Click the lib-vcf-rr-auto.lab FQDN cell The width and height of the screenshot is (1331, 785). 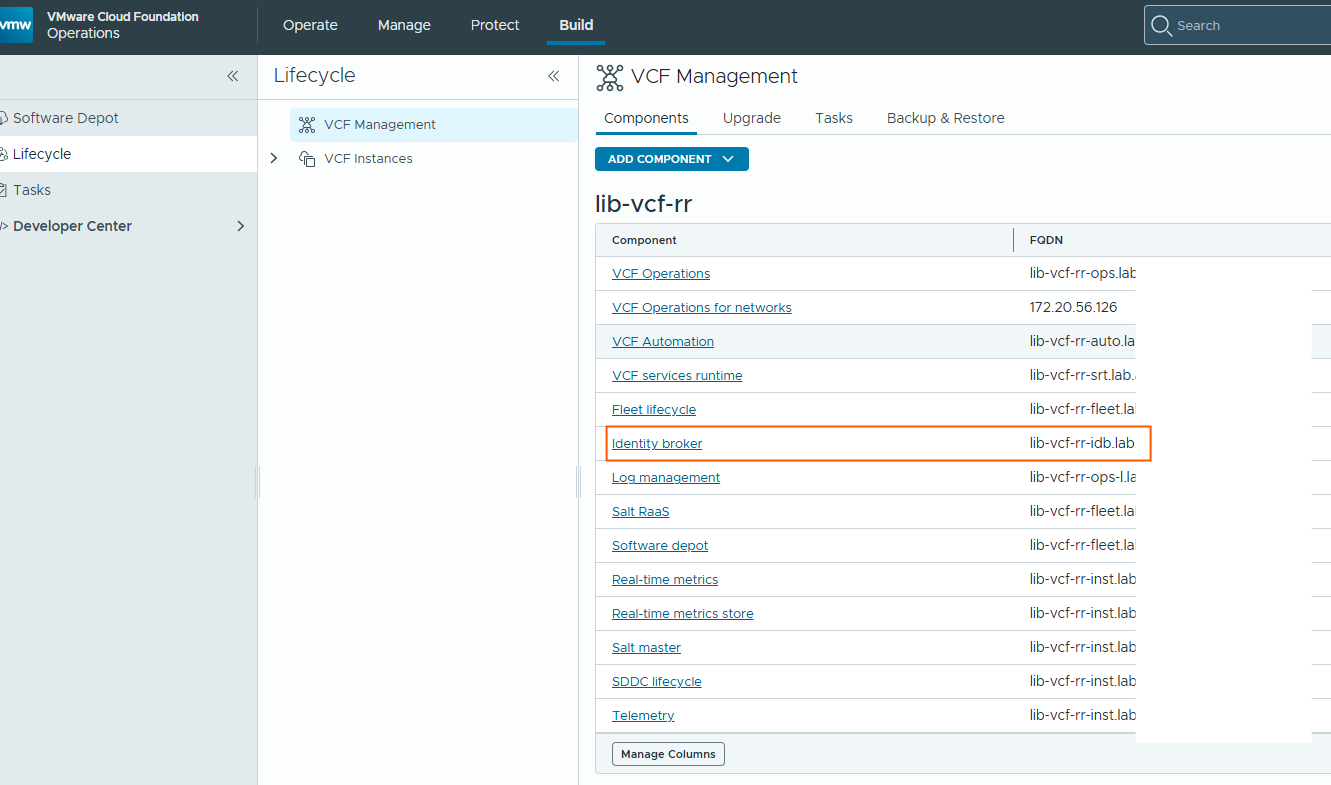[x=1083, y=342]
